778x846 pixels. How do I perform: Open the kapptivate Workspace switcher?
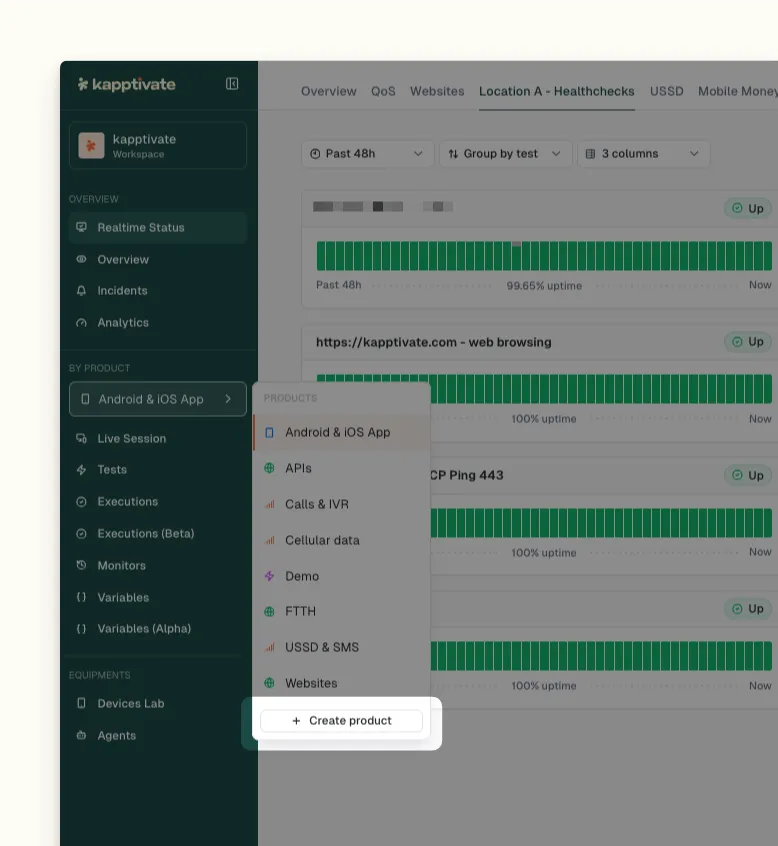(158, 146)
